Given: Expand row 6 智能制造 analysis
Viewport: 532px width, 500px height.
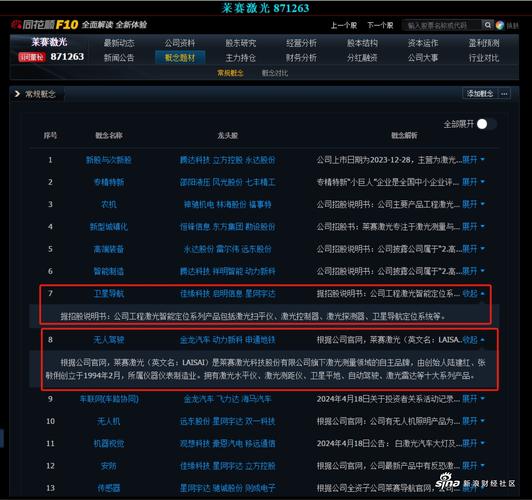Looking at the screenshot, I should [x=473, y=271].
